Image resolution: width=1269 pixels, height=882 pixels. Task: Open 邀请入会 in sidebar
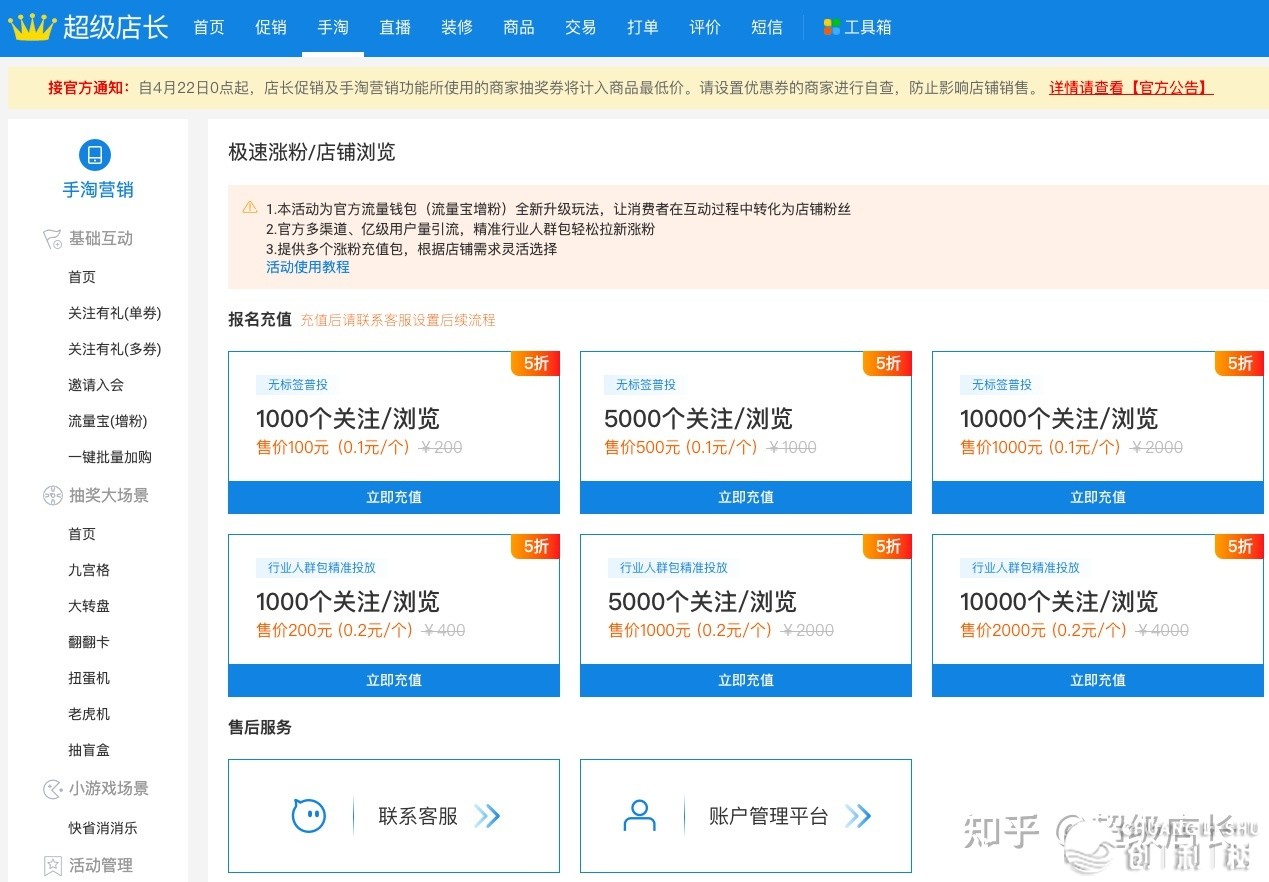(x=96, y=385)
